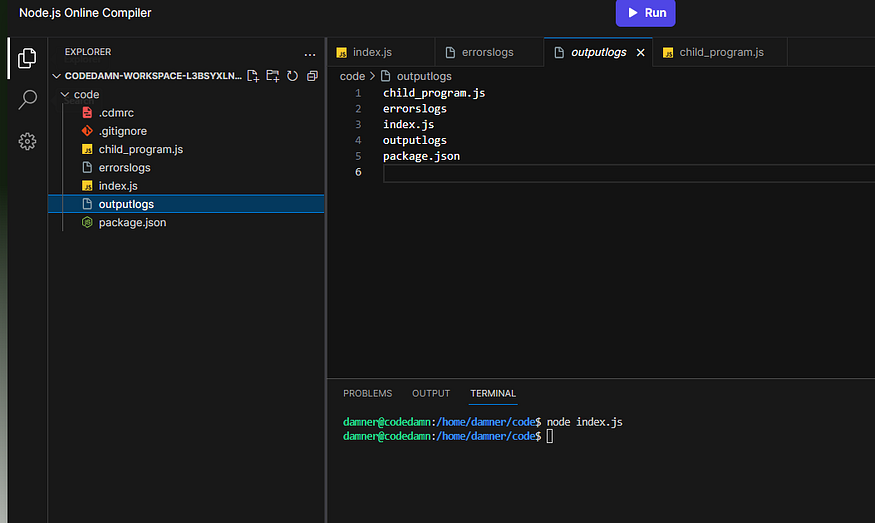The width and height of the screenshot is (875, 523).
Task: Place the cursor on empty editor line 6
Action: point(629,172)
